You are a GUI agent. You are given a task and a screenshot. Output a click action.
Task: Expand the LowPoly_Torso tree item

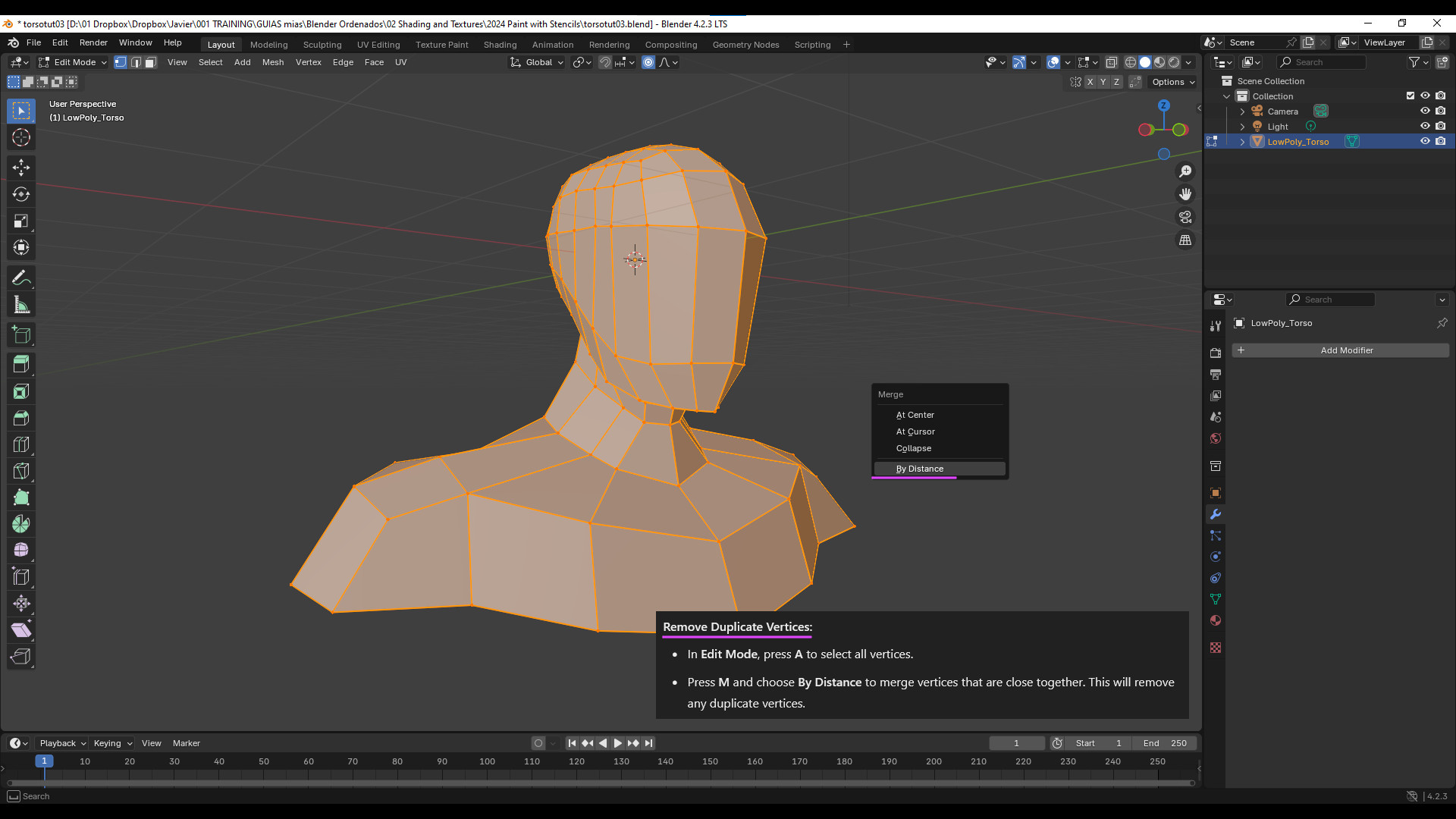click(x=1242, y=142)
